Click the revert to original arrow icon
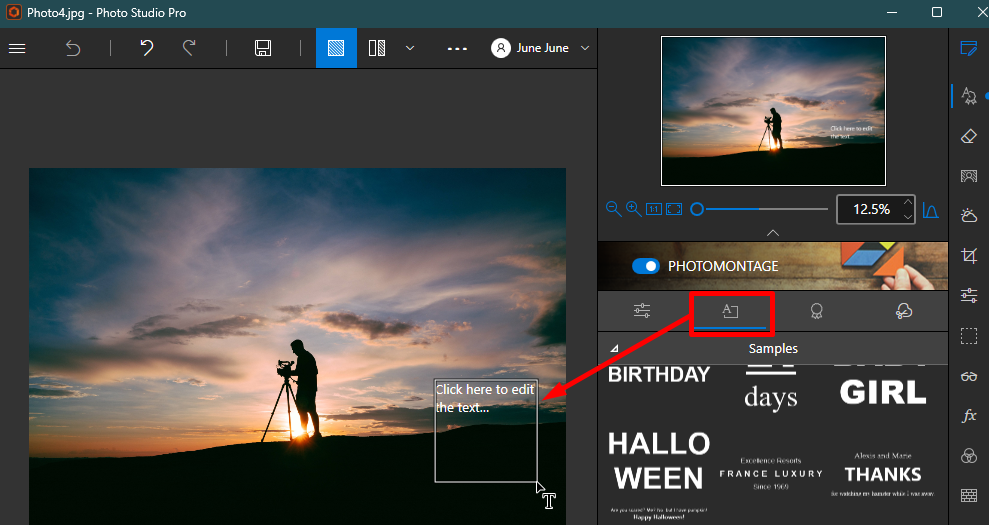Screen dimensions: 989x525 coord(73,48)
